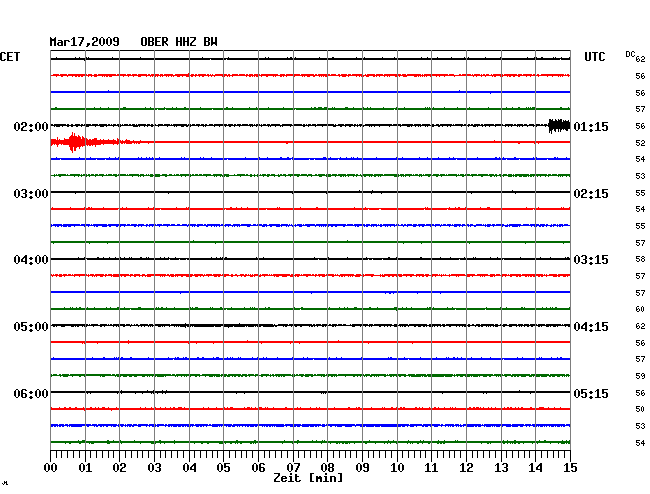This screenshot has width=650, height=494.
Task: Click minute "01" on the time axis
Action: pyautogui.click(x=85, y=467)
